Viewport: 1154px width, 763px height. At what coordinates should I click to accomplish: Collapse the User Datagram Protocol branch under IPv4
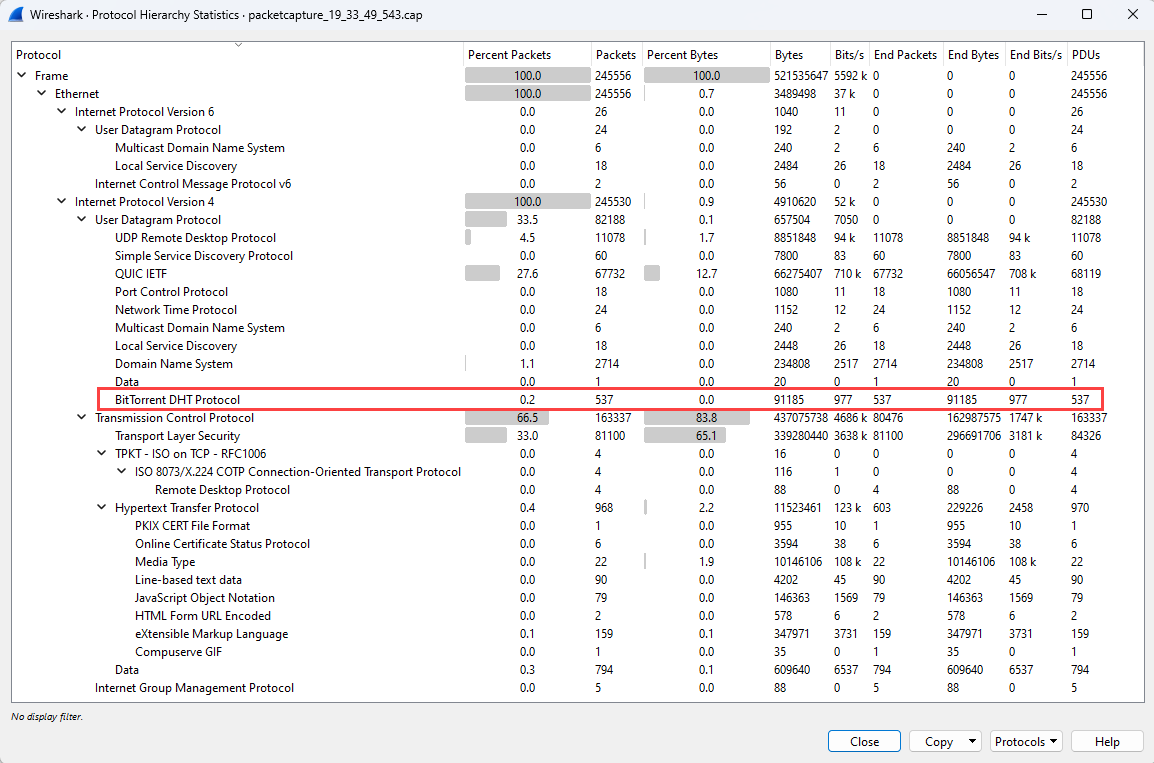pyautogui.click(x=81, y=219)
